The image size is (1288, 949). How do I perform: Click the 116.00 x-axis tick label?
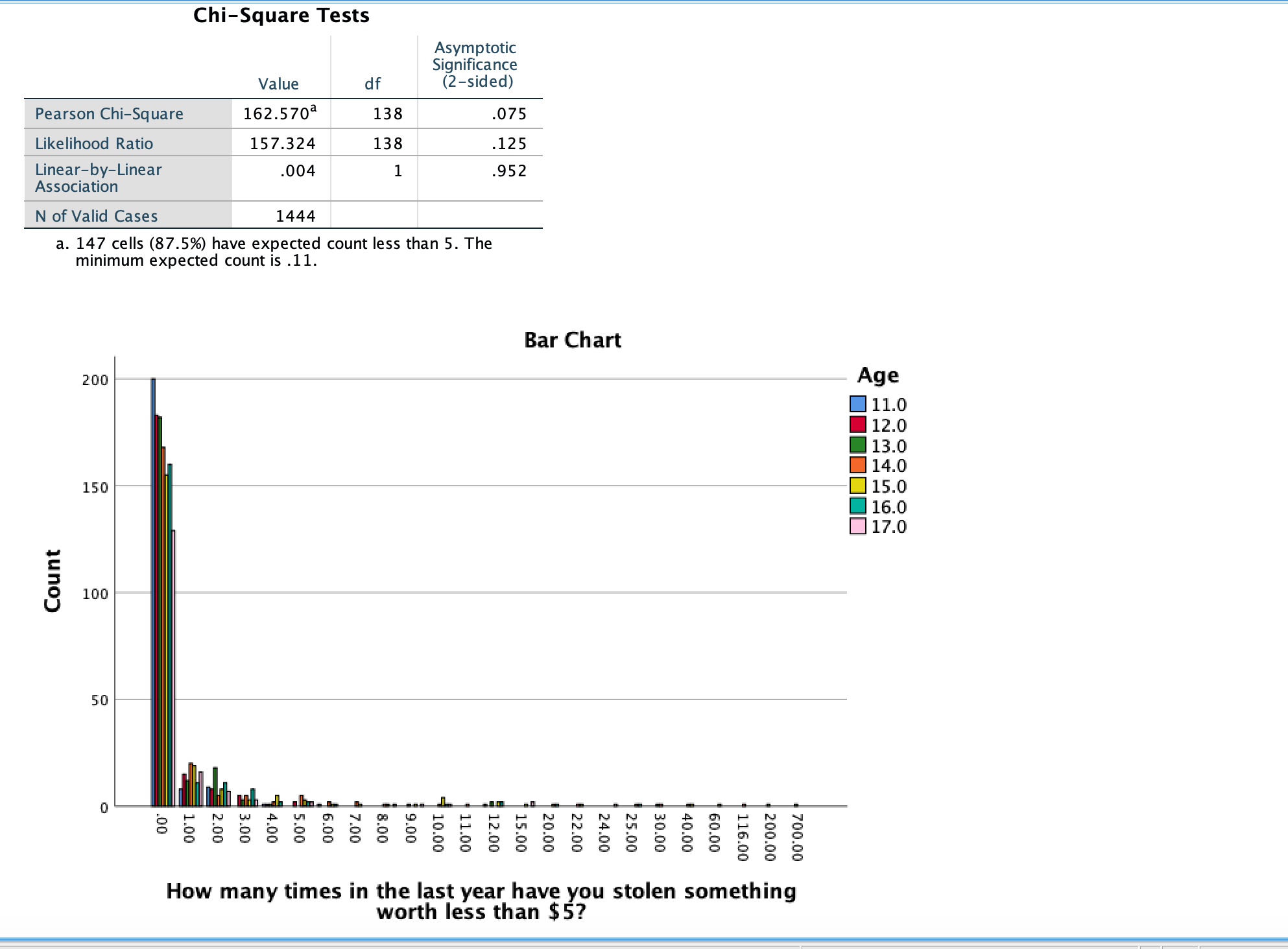pyautogui.click(x=743, y=837)
